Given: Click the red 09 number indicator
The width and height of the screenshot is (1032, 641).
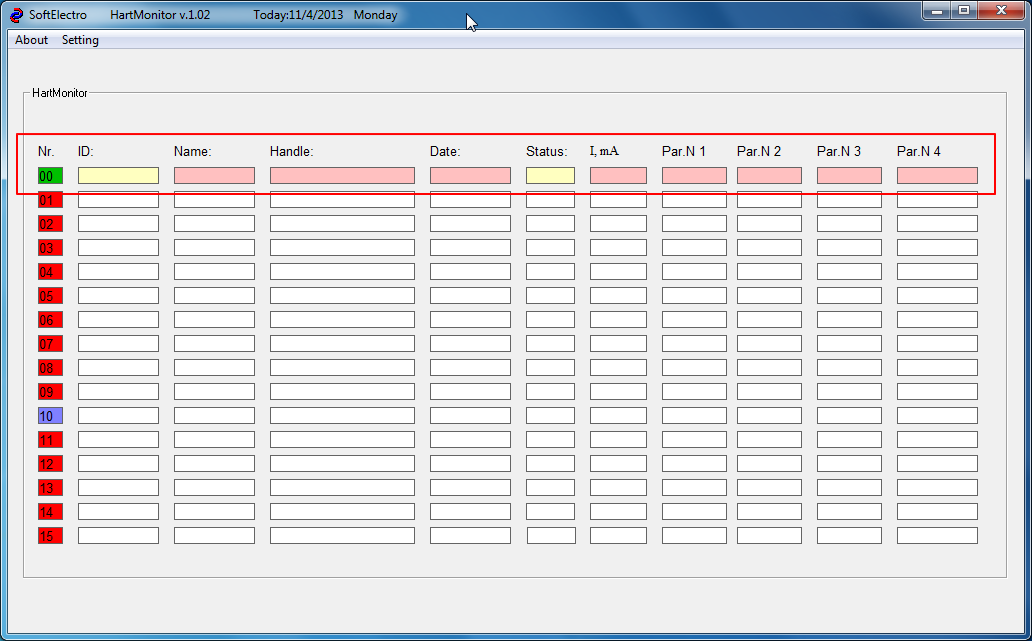Looking at the screenshot, I should click(50, 392).
